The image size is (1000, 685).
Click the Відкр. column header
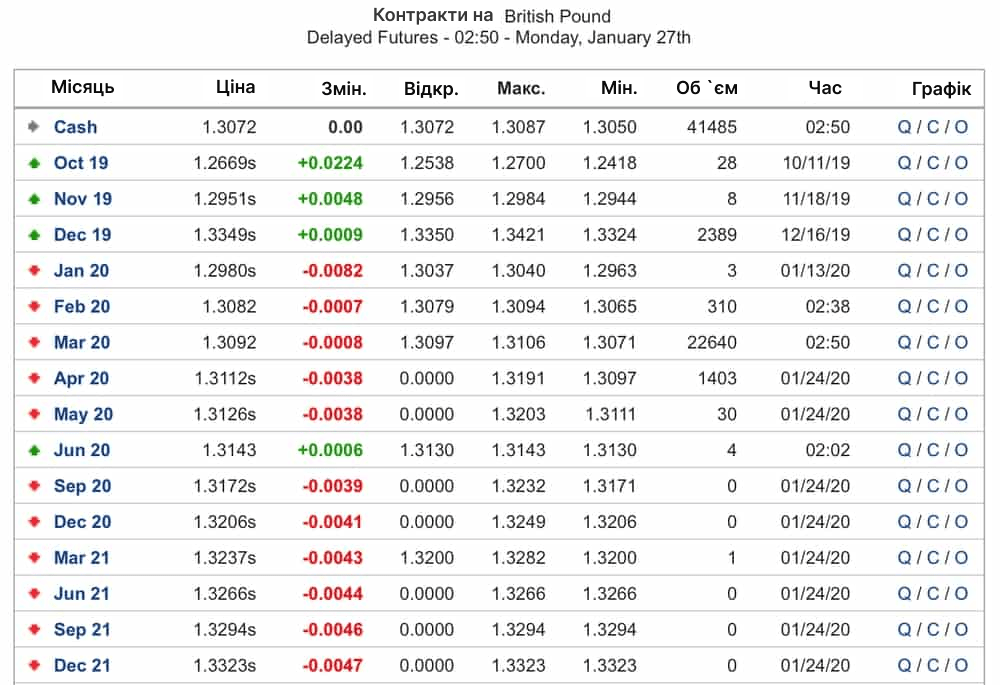coord(431,89)
